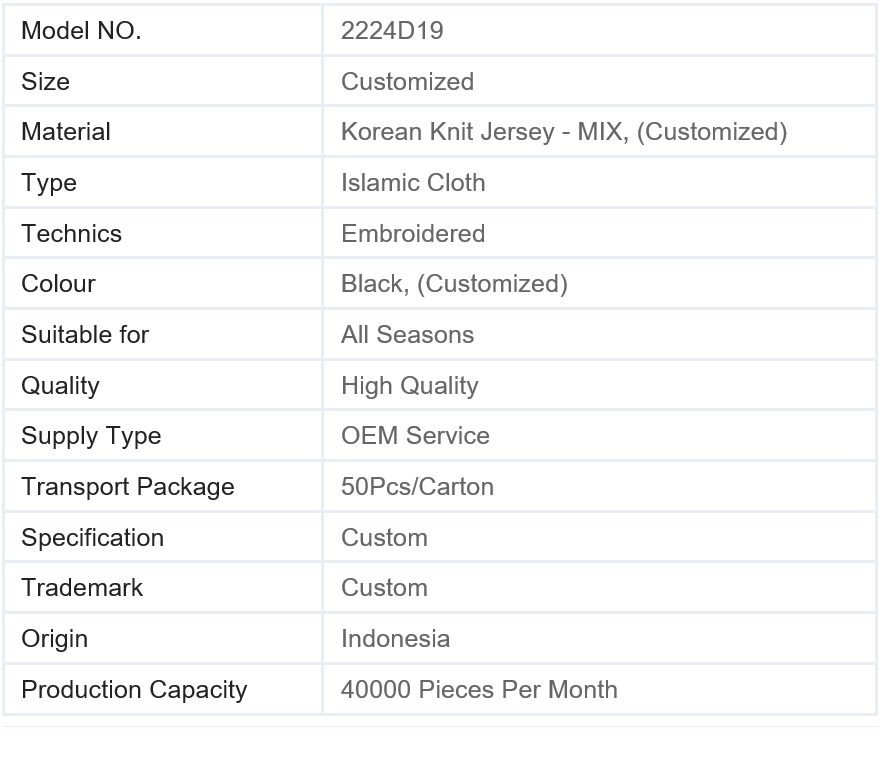
Task: Click the Suitable for label
Action: [85, 334]
